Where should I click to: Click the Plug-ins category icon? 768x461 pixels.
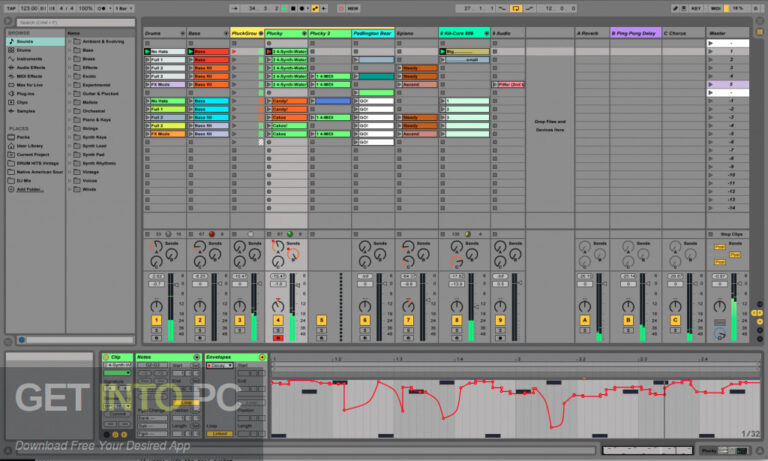pos(11,94)
